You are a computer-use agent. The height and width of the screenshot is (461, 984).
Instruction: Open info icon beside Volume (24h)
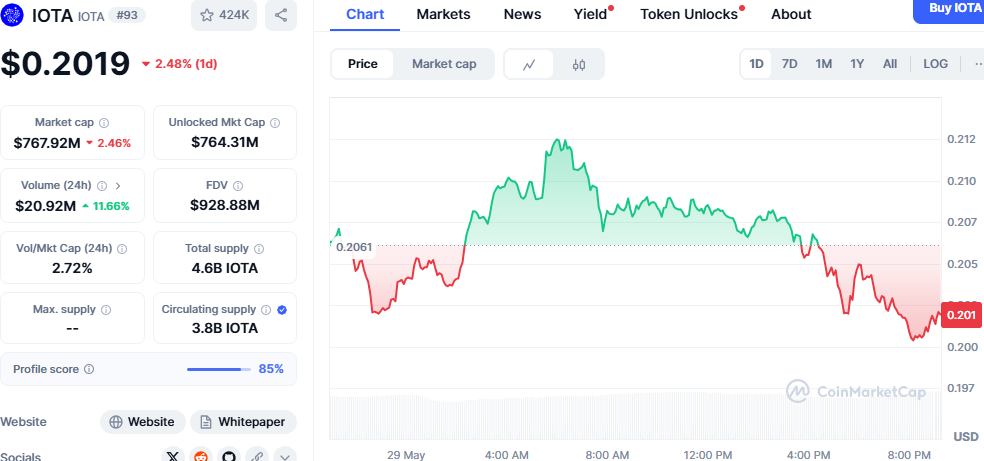(102, 186)
